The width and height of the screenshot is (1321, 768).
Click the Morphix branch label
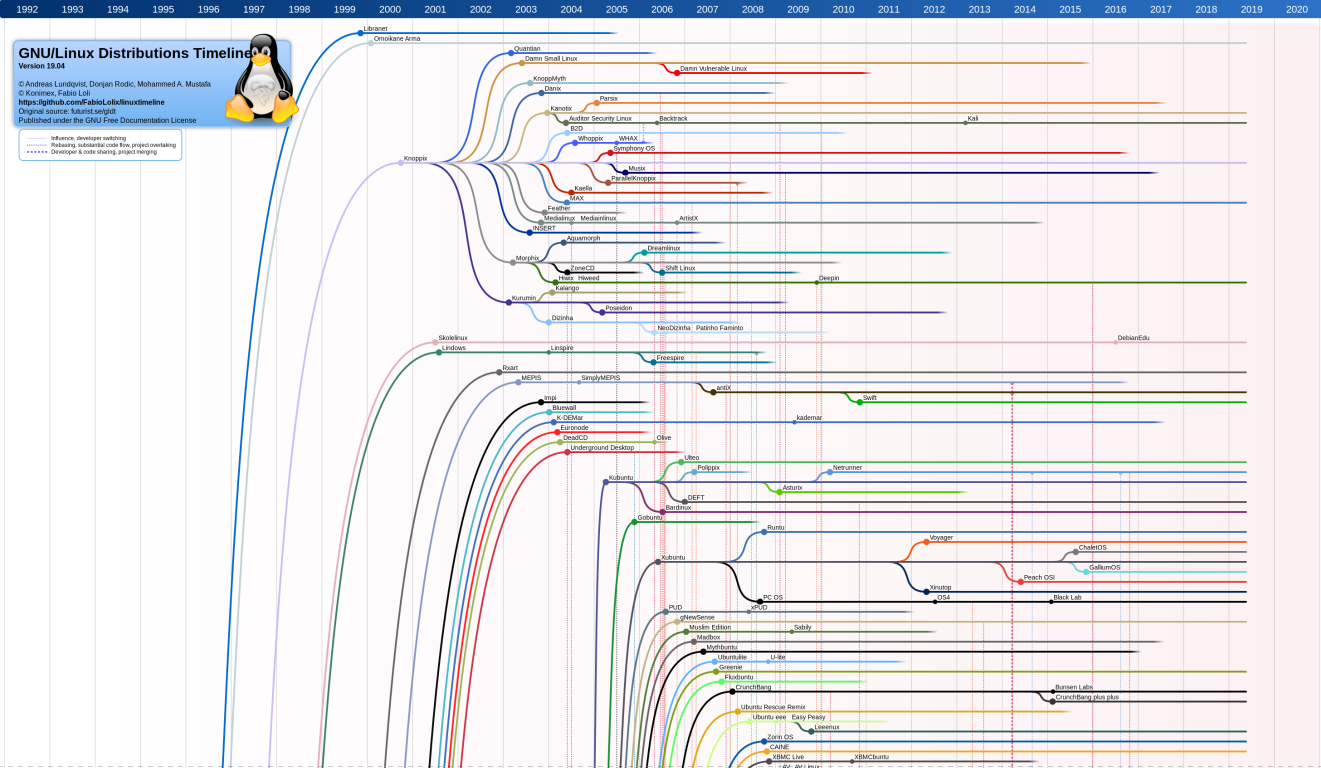point(527,258)
